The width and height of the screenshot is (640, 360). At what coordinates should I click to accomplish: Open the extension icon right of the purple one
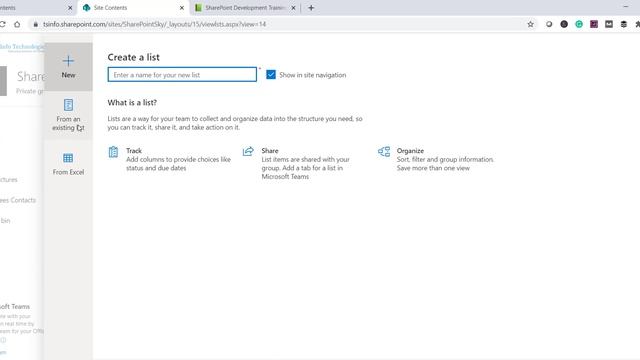pos(609,24)
